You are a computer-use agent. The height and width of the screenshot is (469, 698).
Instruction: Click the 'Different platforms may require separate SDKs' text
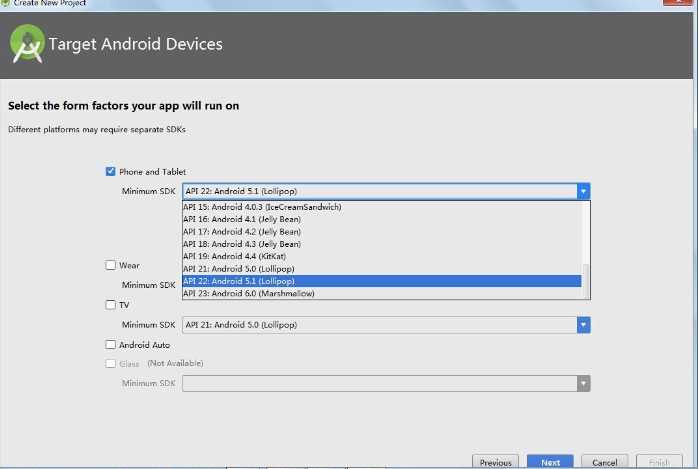pyautogui.click(x=97, y=129)
